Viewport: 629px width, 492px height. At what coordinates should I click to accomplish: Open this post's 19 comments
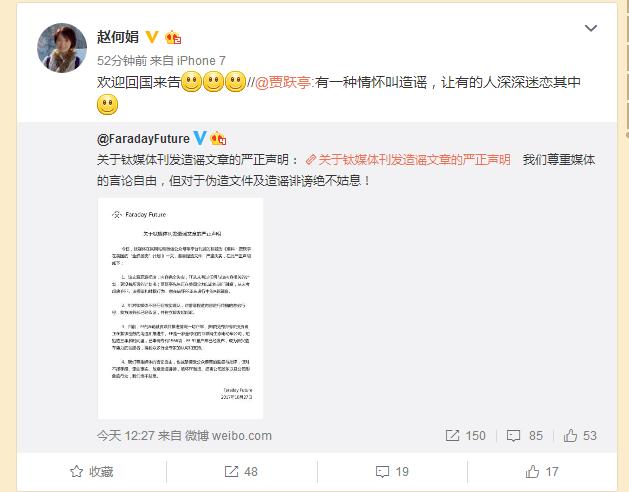point(392,472)
